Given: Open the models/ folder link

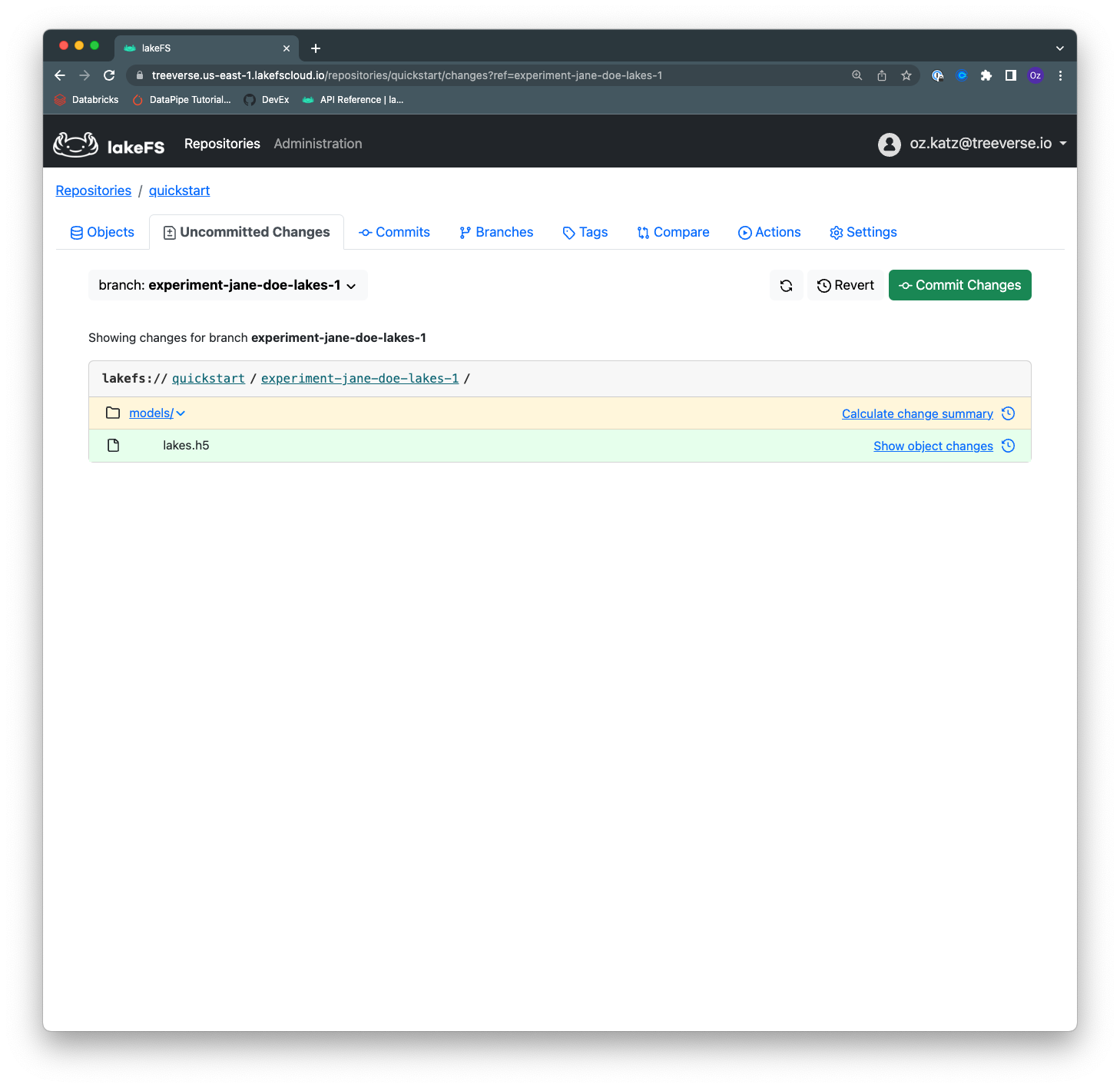Looking at the screenshot, I should [x=151, y=413].
